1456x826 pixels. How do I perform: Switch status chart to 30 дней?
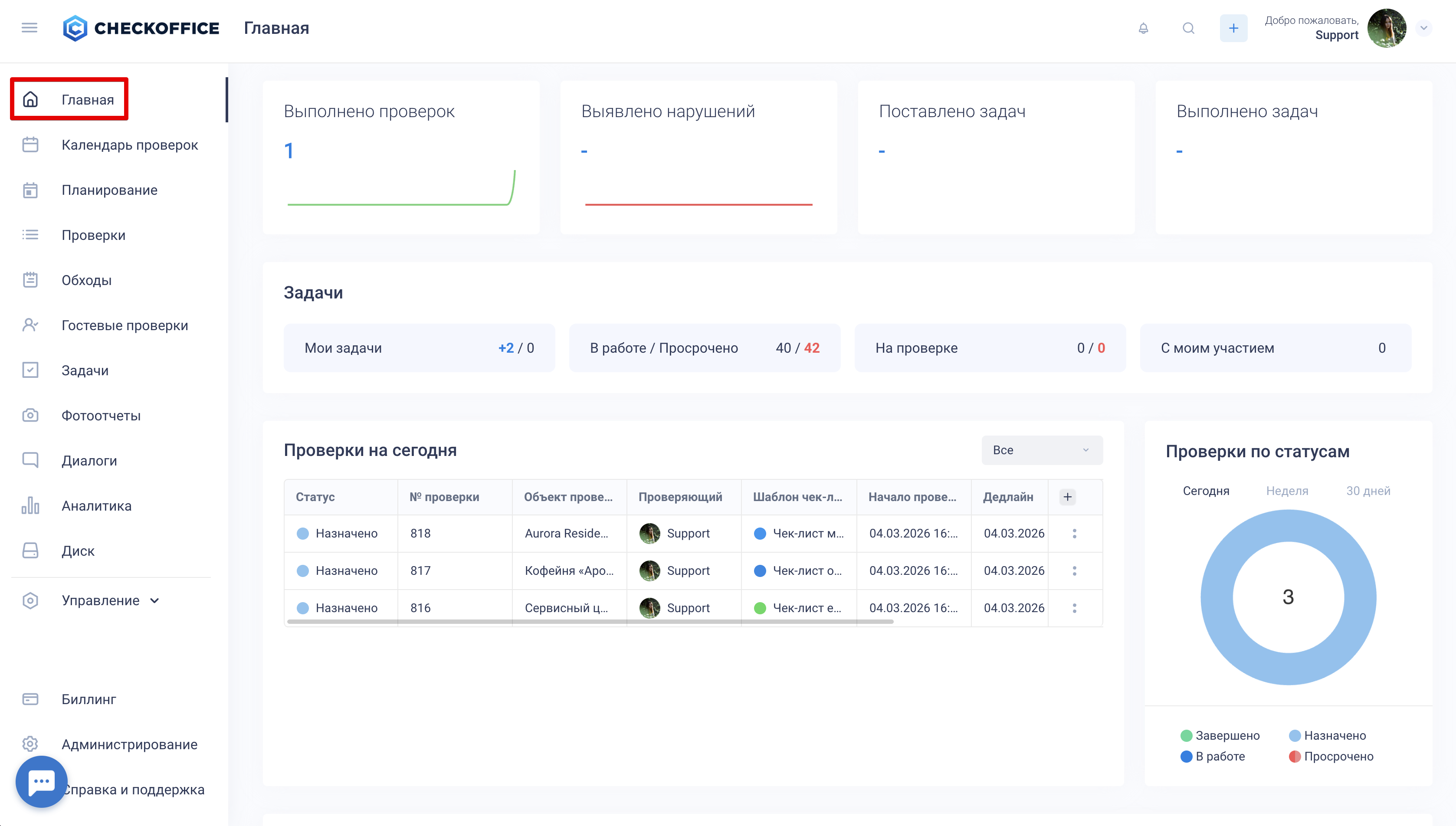(1367, 491)
